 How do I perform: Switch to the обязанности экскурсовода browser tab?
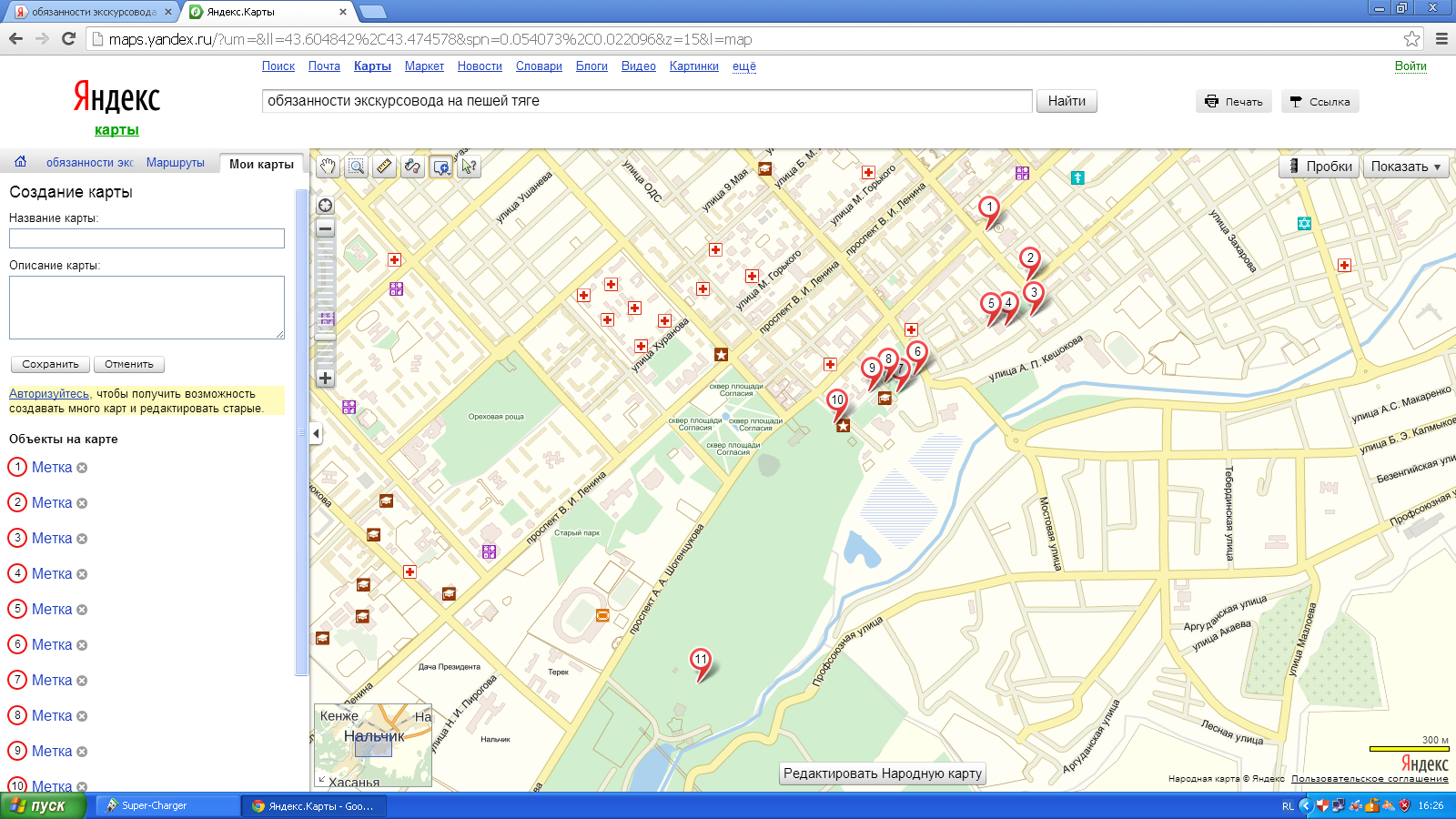pos(94,12)
